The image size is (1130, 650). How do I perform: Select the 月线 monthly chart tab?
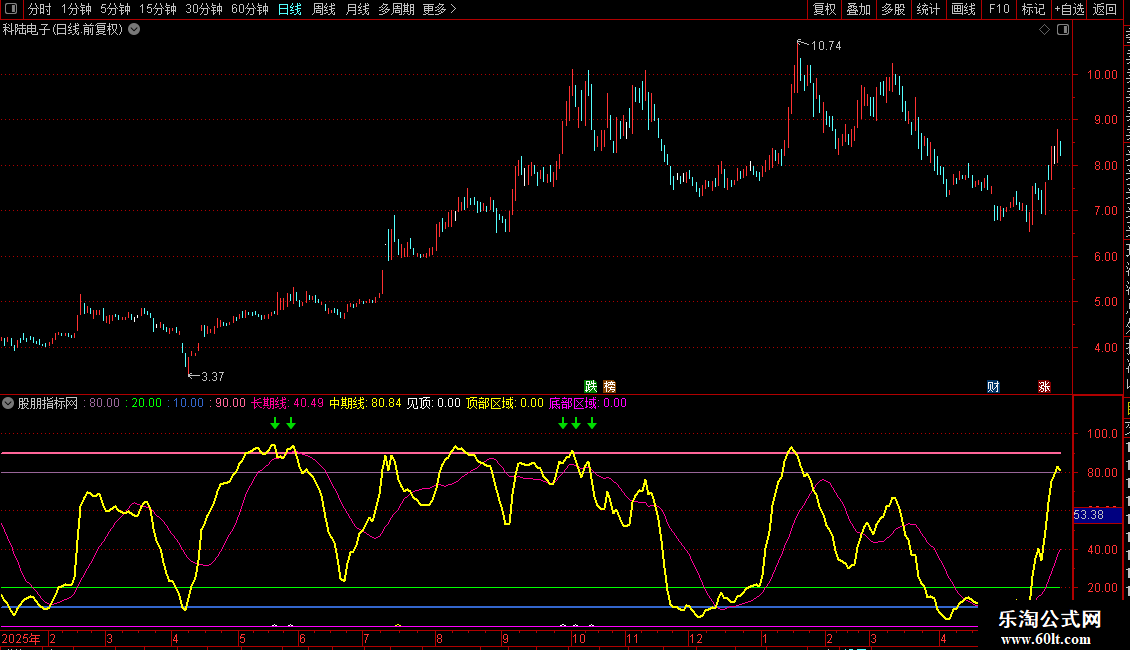[x=357, y=9]
